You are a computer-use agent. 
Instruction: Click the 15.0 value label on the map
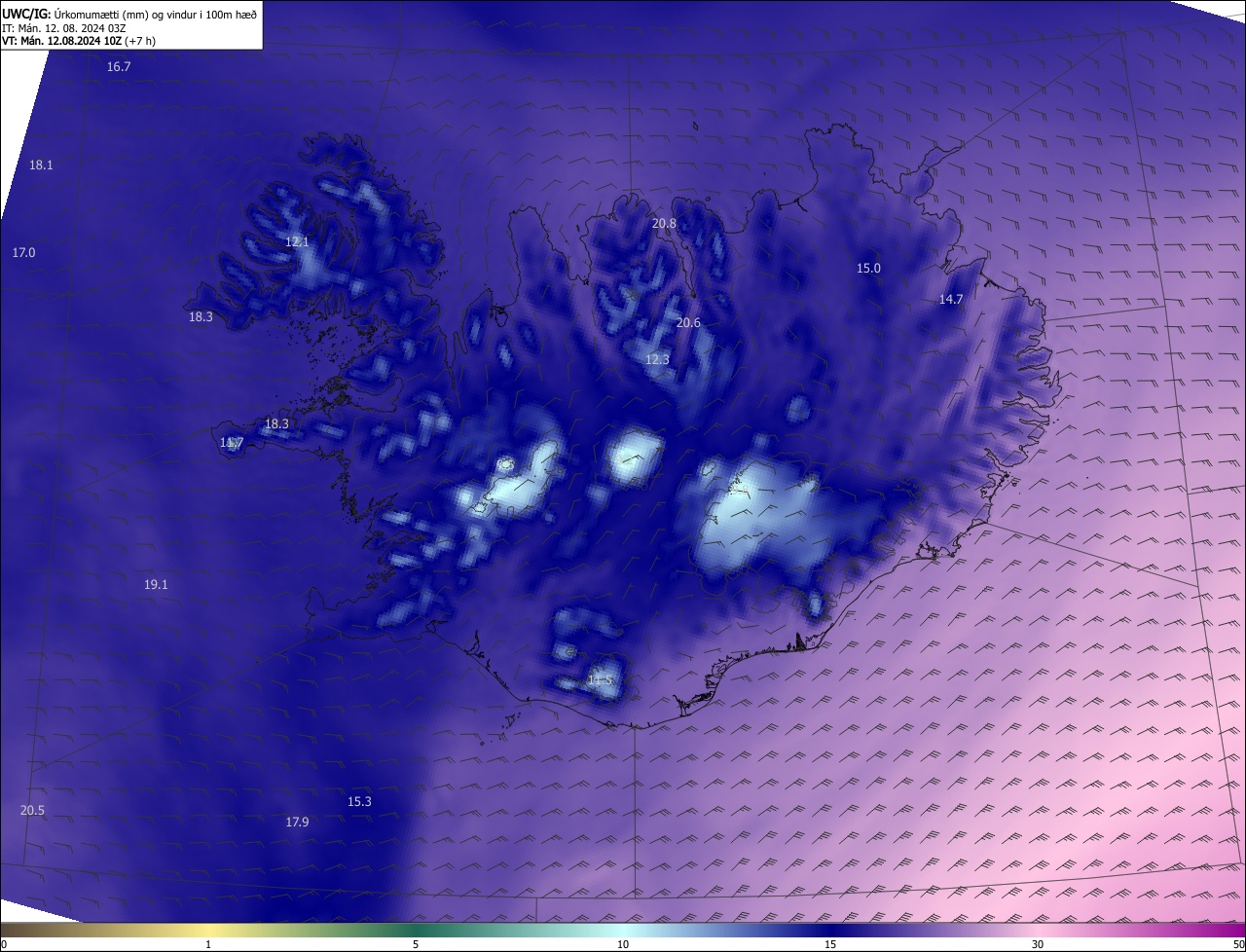868,269
